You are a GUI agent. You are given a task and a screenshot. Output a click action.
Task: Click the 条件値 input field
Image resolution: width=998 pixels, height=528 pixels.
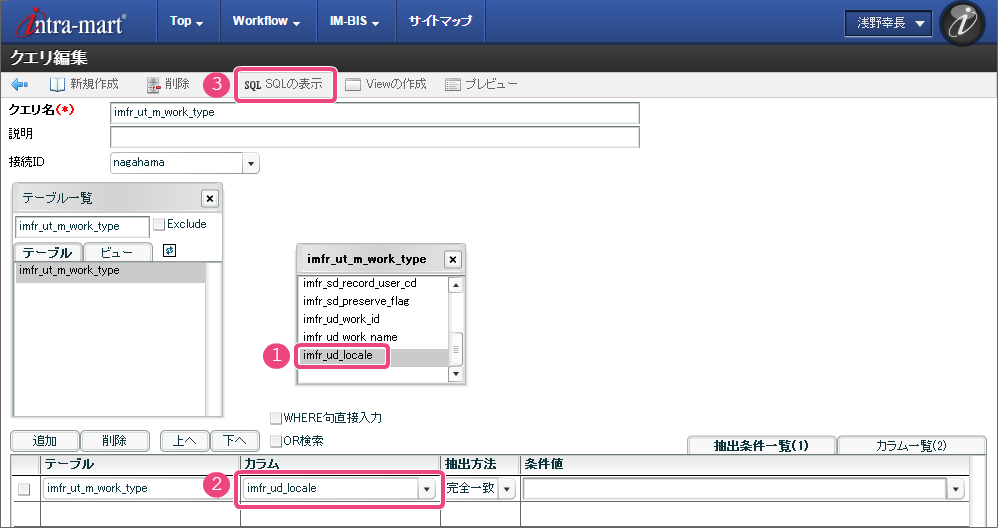(734, 489)
